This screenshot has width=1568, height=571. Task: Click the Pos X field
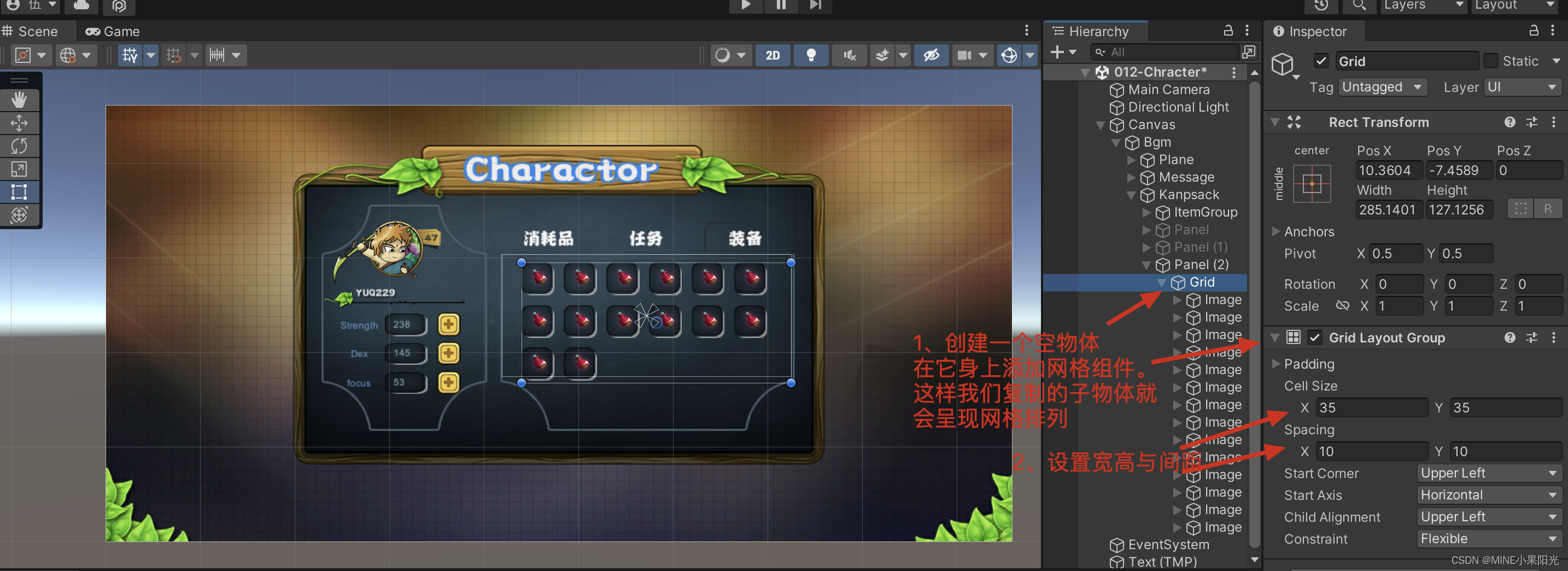pos(1389,171)
